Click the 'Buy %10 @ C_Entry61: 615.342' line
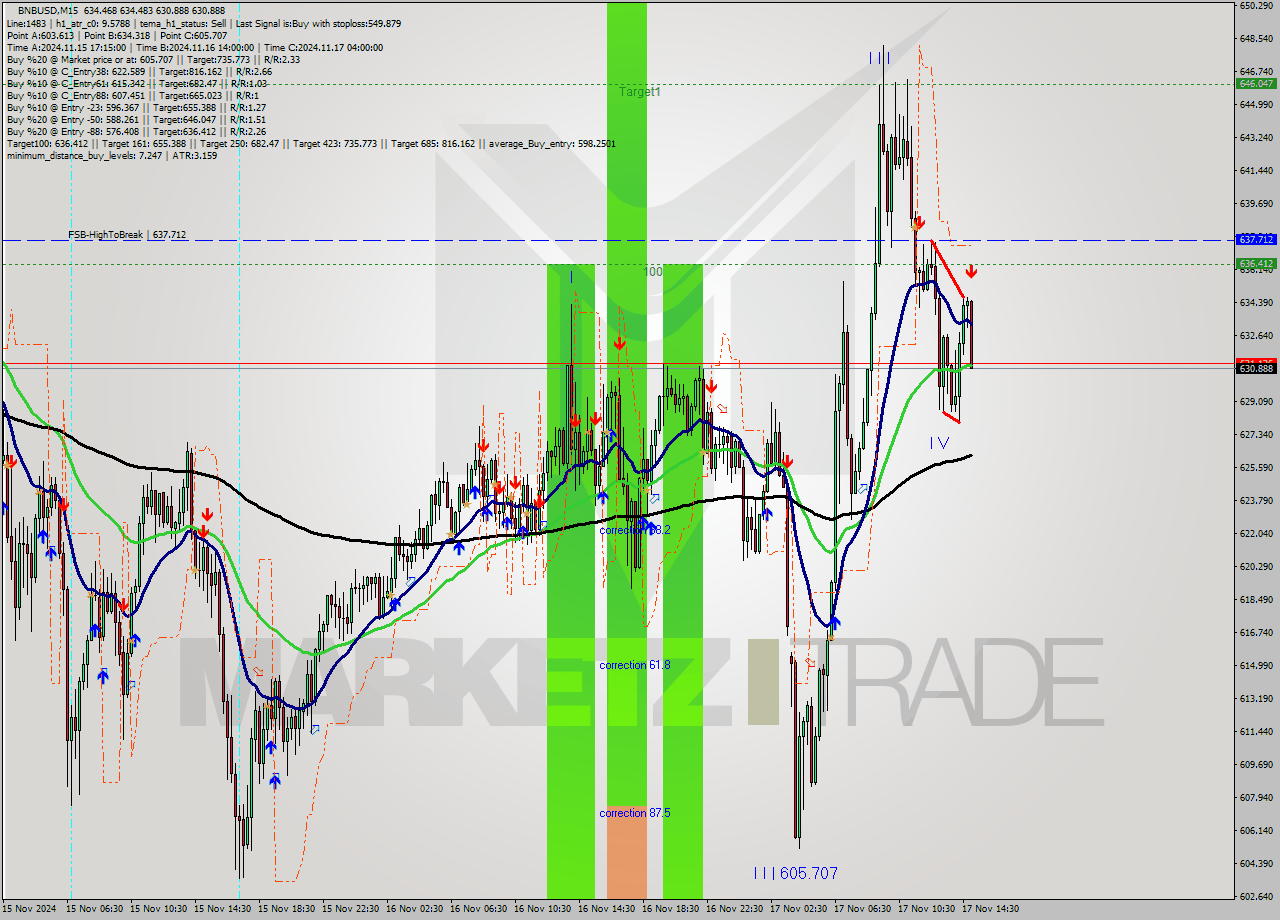The height and width of the screenshot is (920, 1280). 137,83
